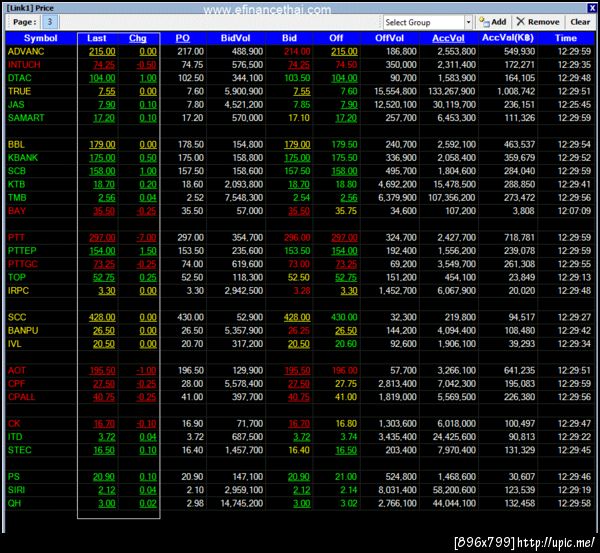Screen dimensions: 600x553
Task: Select the BANPU symbol
Action: point(23,331)
